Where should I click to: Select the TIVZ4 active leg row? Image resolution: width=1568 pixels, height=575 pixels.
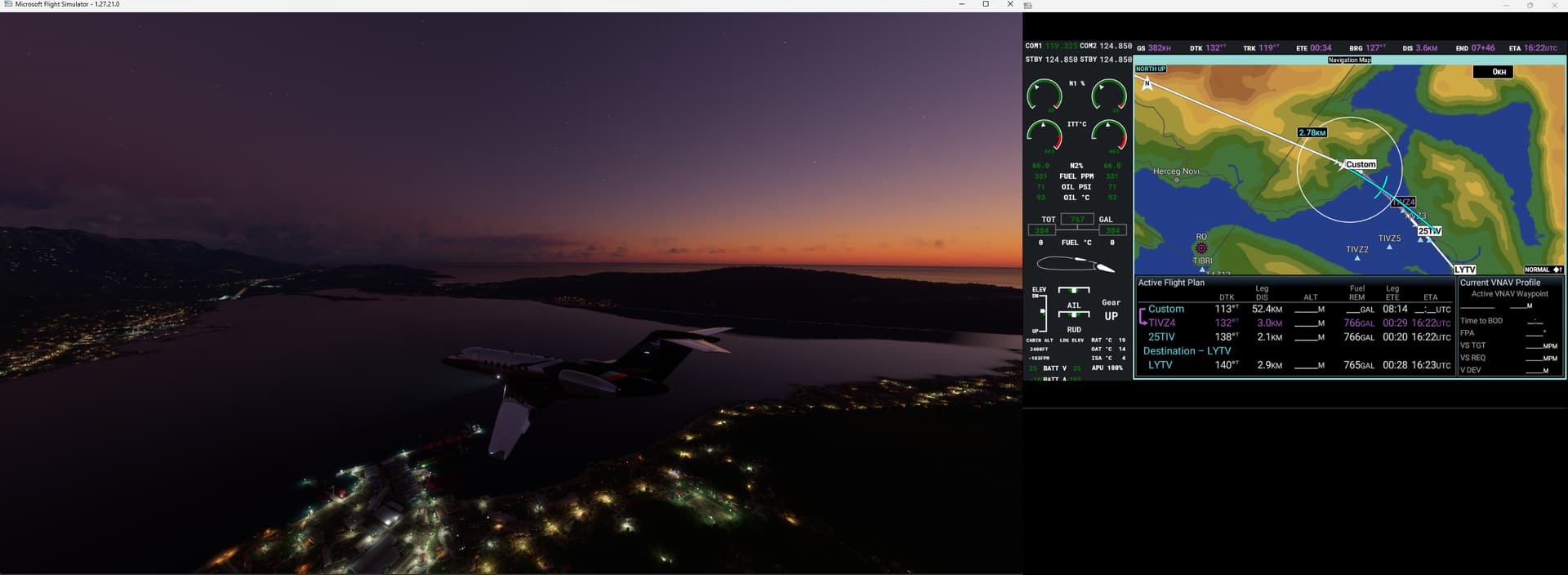pos(1161,323)
